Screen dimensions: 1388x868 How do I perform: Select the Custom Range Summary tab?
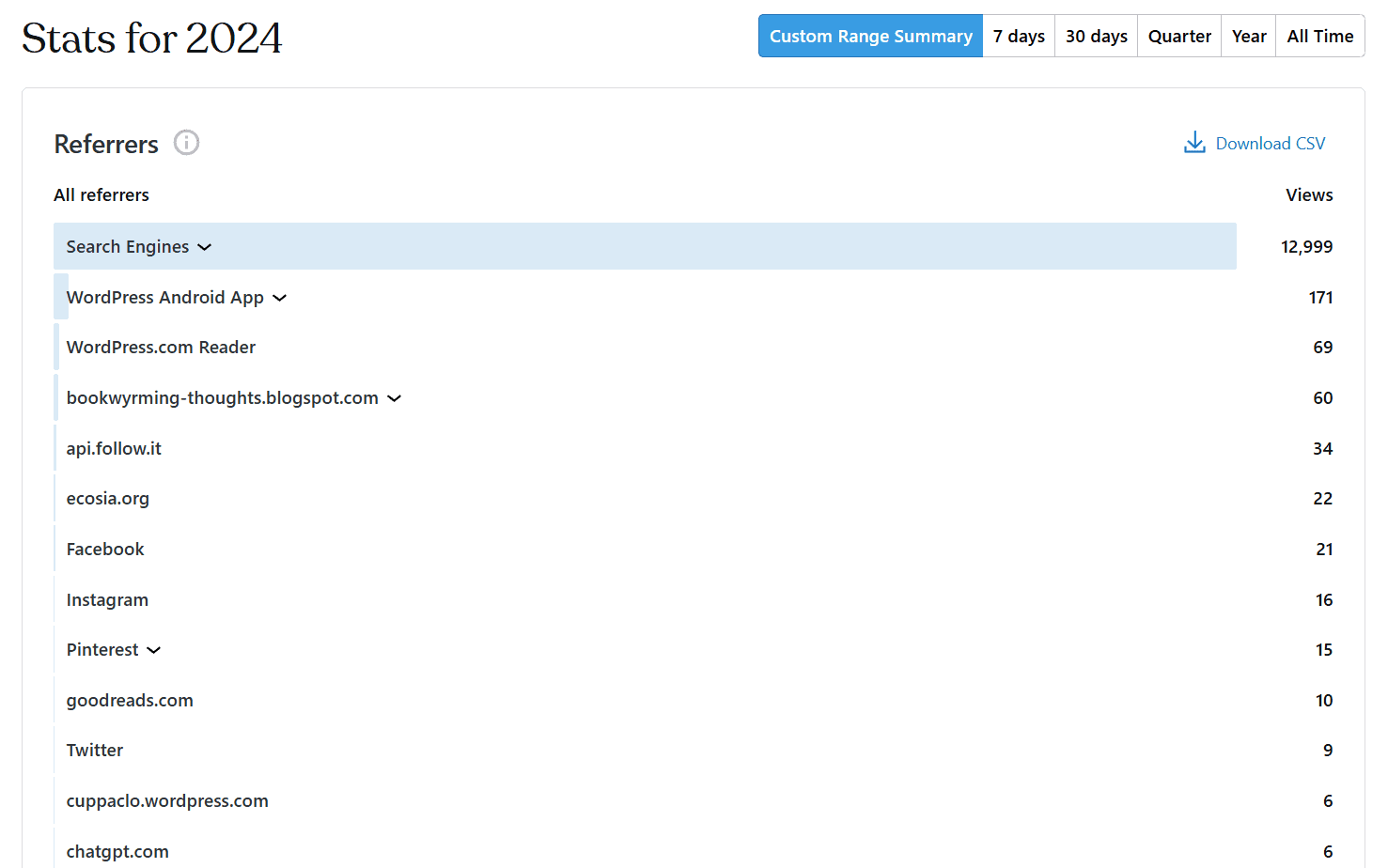coord(870,36)
